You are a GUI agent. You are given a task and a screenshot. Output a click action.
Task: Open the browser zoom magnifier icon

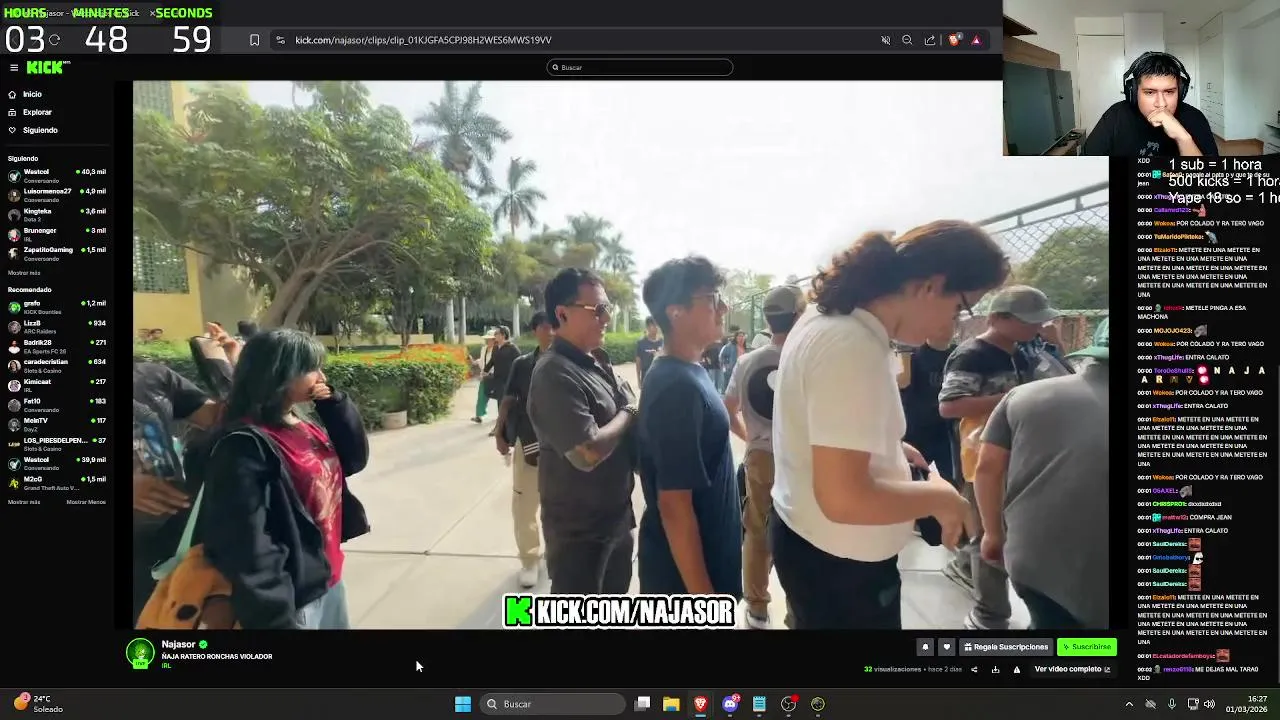pyautogui.click(x=907, y=40)
